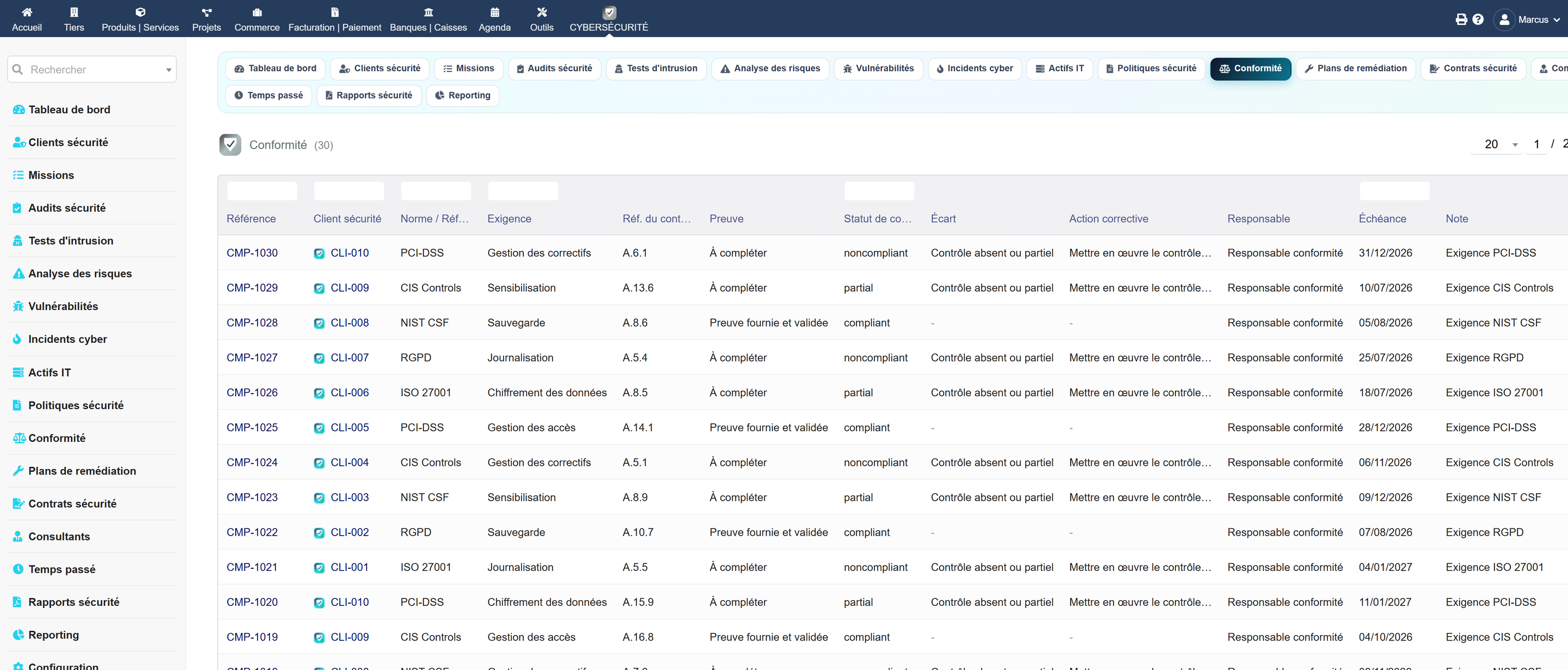Click the page number field showing 1
1568x670 pixels.
click(x=1536, y=145)
